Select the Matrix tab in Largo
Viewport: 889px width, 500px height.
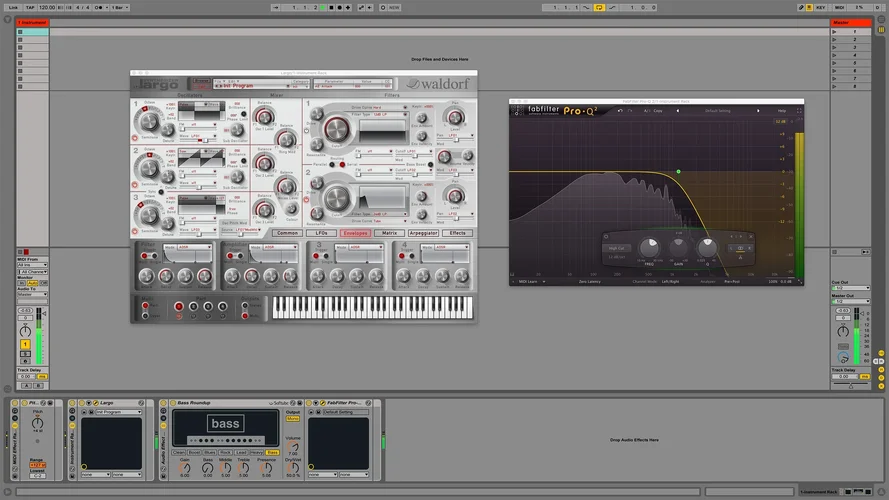[x=390, y=233]
